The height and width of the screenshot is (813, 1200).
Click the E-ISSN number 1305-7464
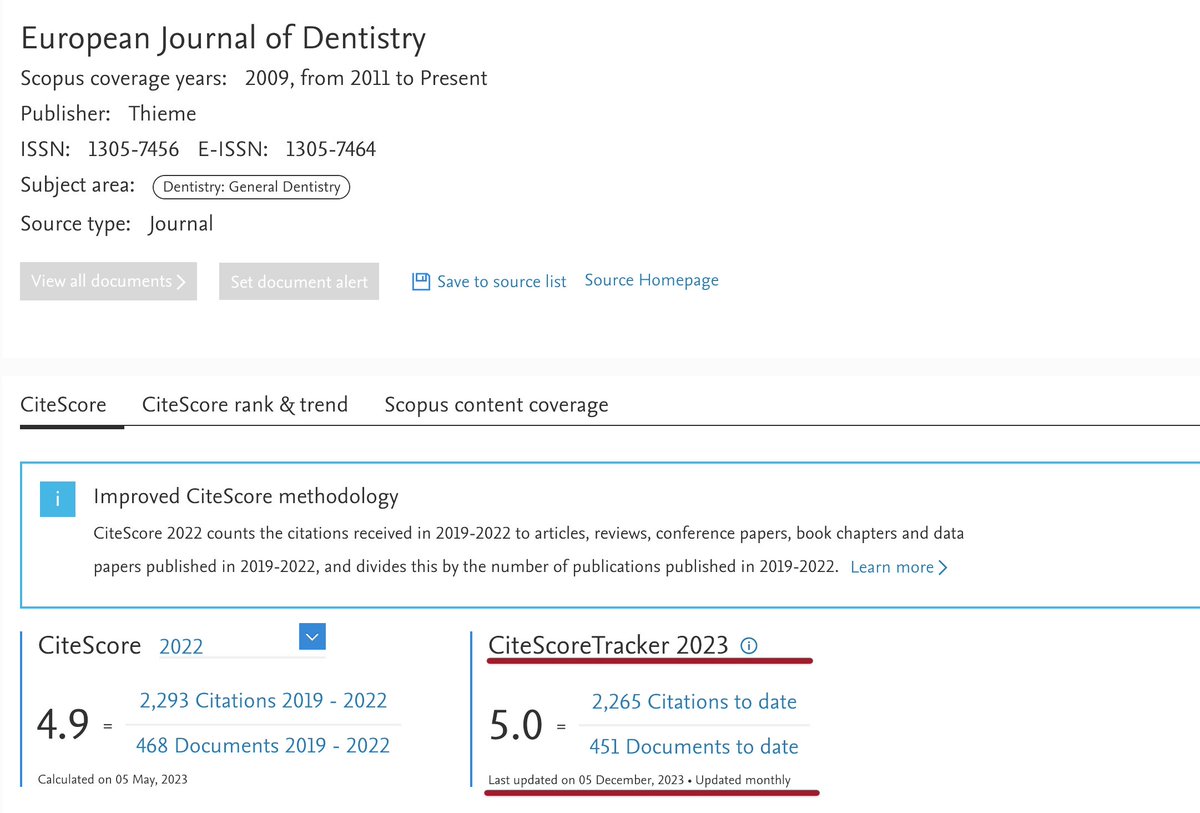(x=330, y=150)
